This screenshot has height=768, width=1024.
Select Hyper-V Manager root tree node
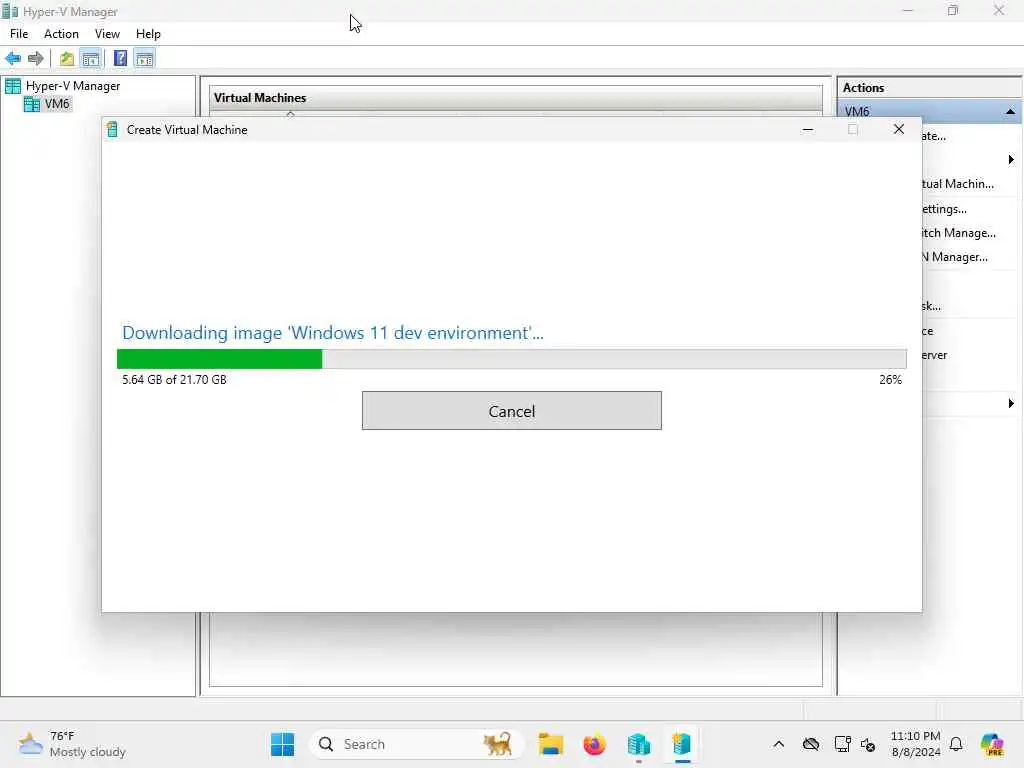(x=72, y=86)
